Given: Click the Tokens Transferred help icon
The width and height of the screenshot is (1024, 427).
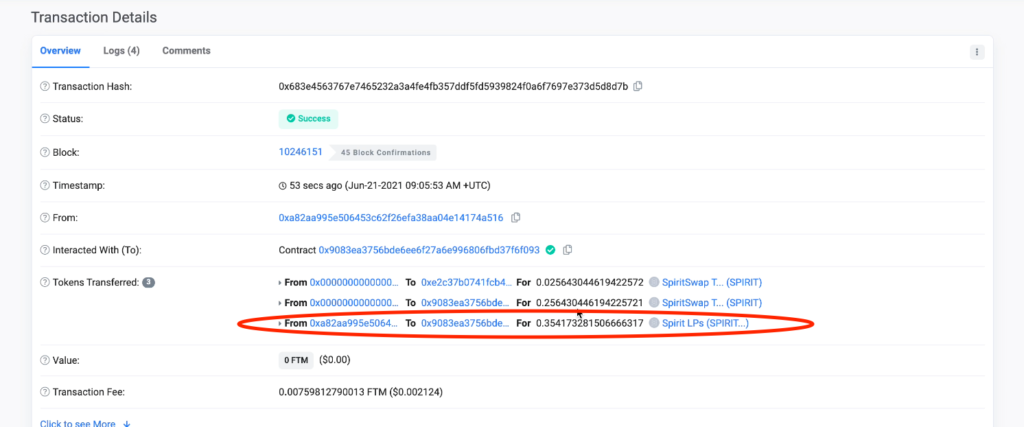Looking at the screenshot, I should pyautogui.click(x=45, y=283).
